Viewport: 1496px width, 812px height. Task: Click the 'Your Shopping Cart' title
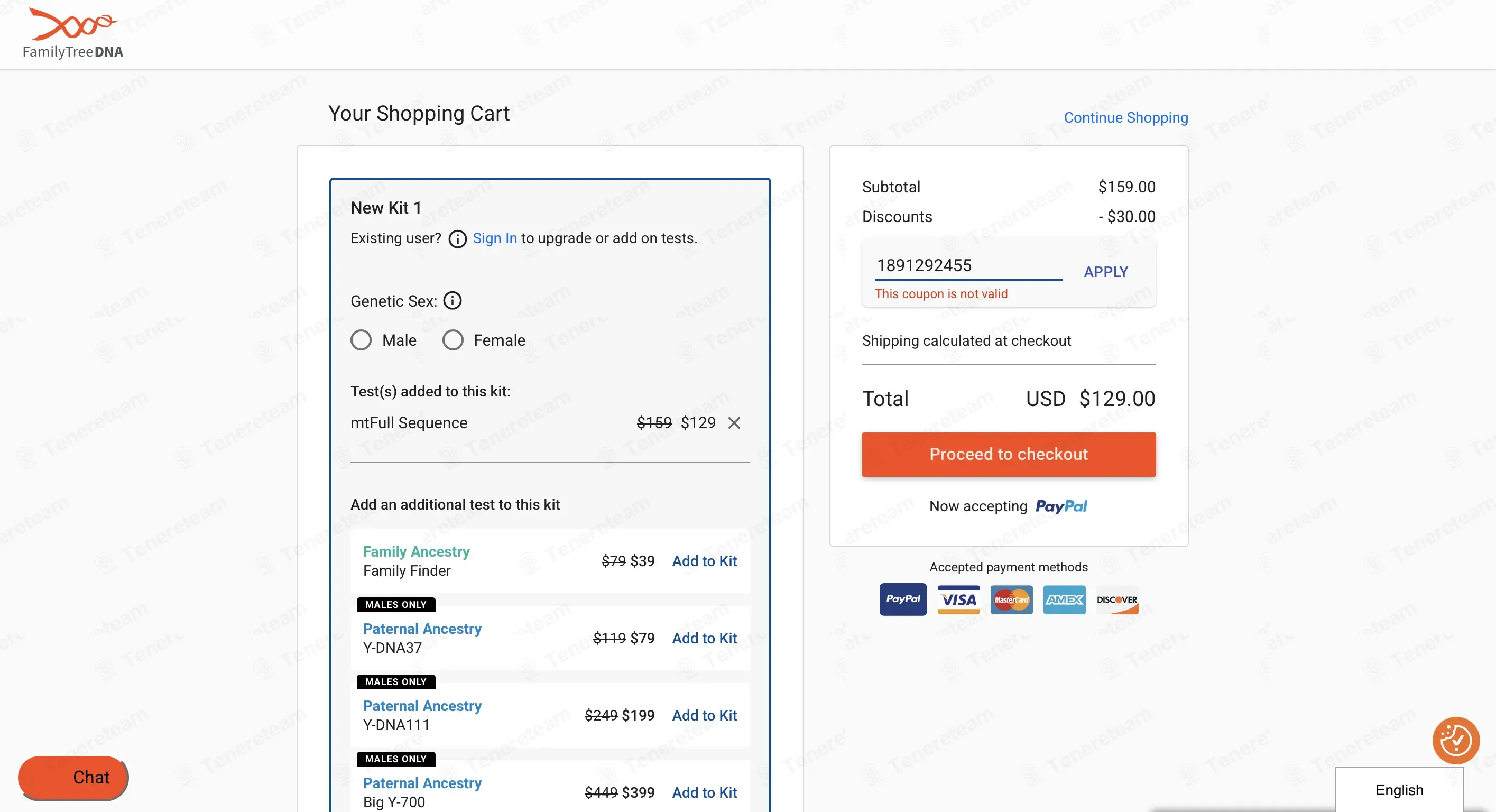(419, 114)
